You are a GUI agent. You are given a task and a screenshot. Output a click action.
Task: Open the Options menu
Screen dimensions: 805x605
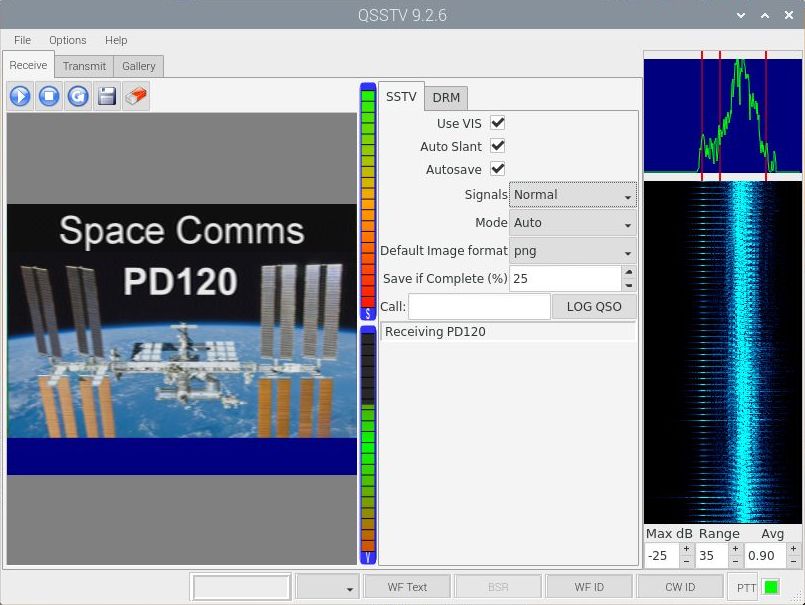(68, 40)
